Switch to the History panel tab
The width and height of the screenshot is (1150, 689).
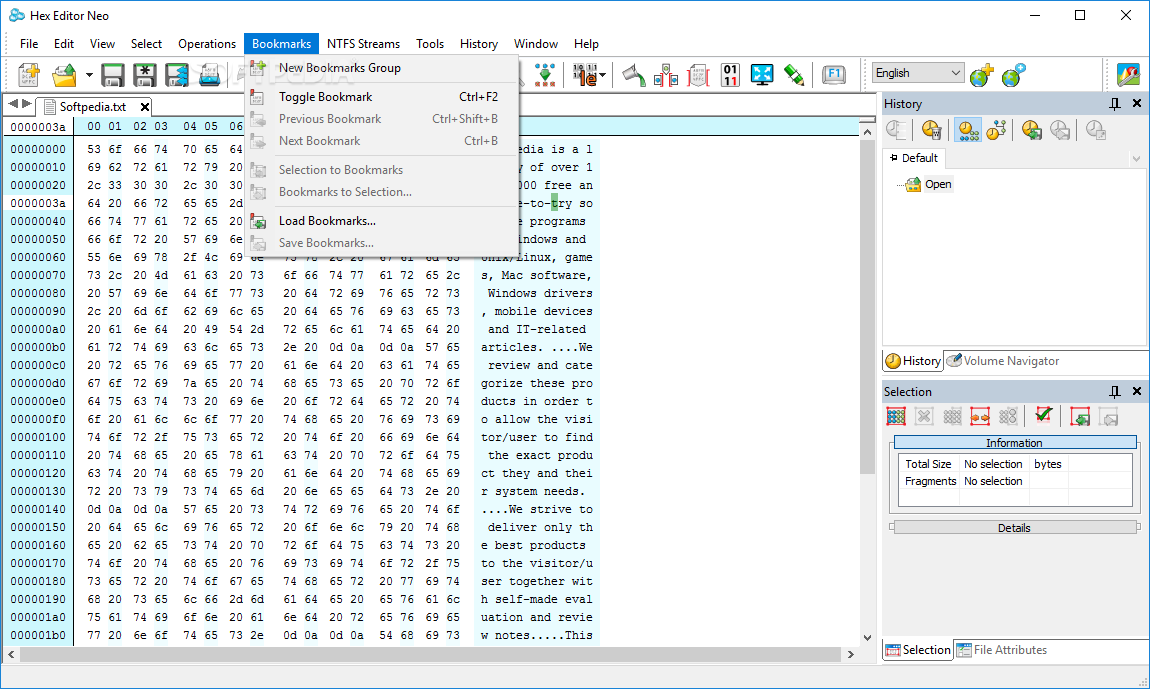(x=913, y=361)
